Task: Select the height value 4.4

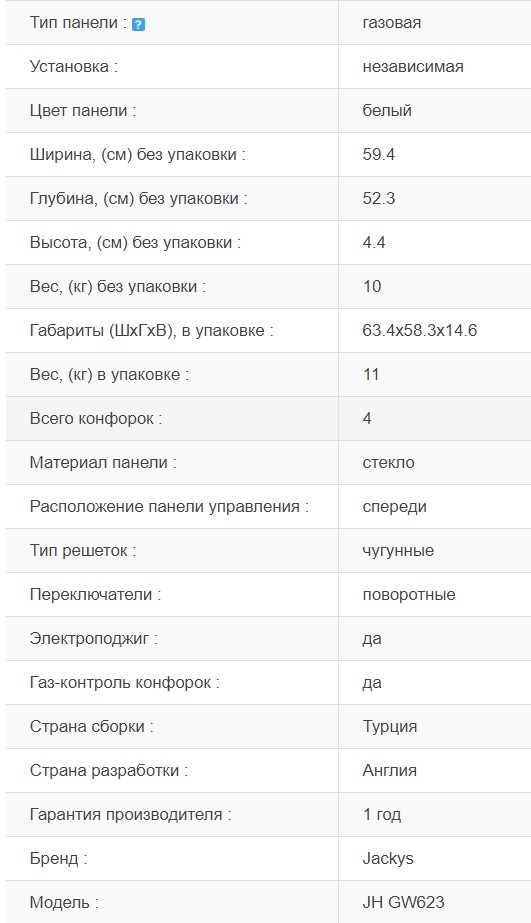Action: click(374, 243)
